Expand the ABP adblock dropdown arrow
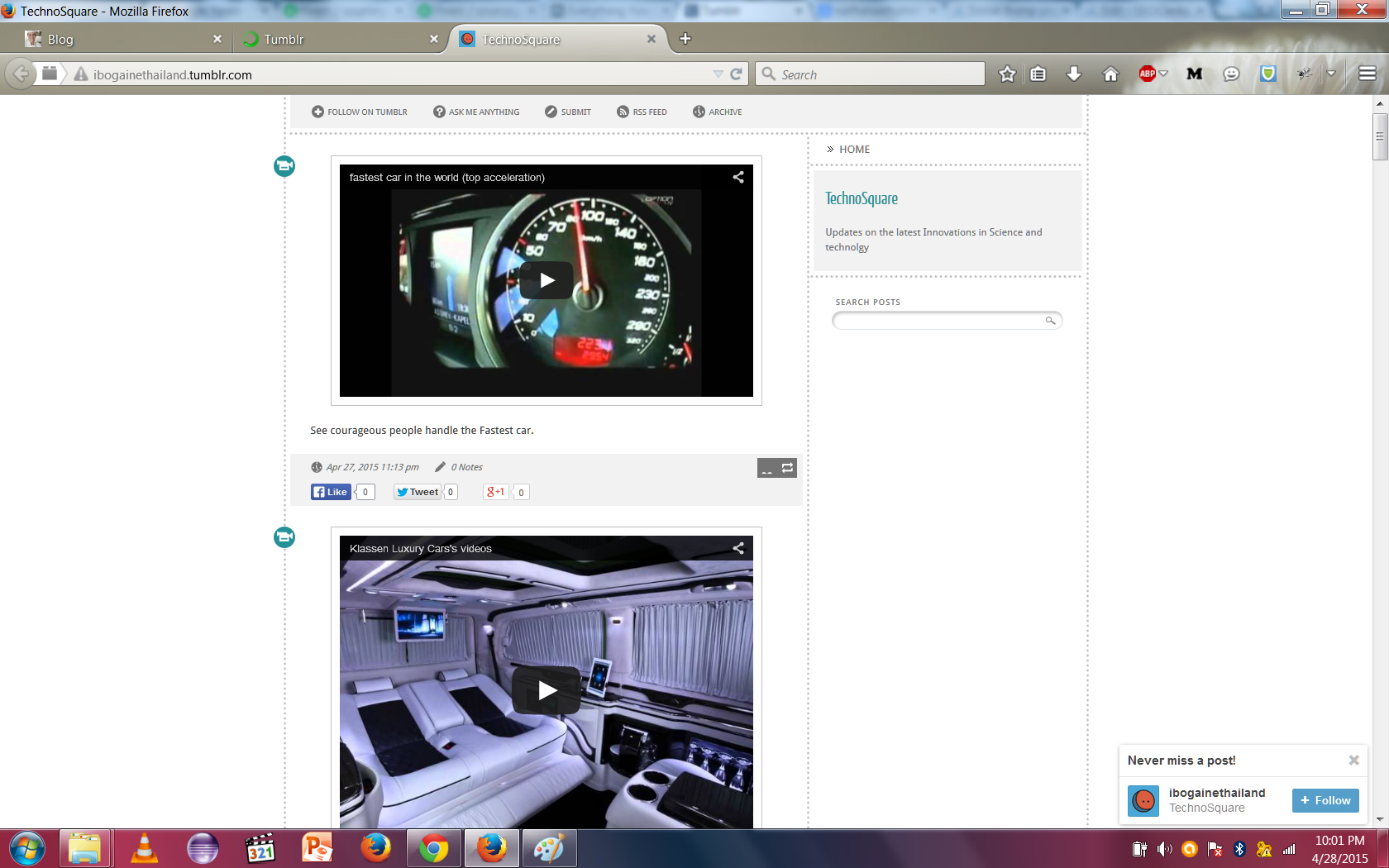 click(1162, 74)
